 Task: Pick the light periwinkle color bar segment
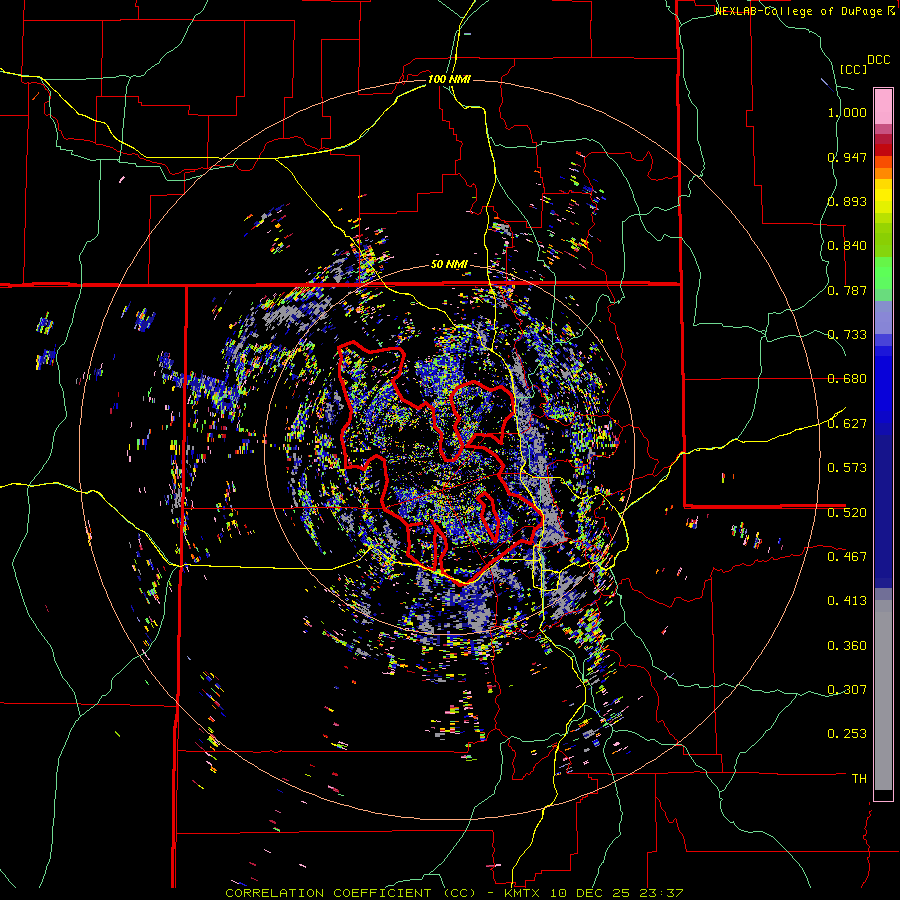[x=883, y=317]
